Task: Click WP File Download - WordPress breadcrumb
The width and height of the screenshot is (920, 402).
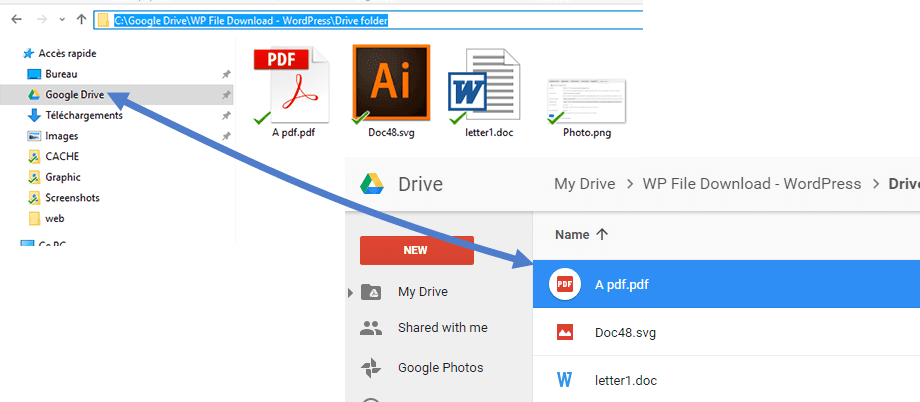Action: point(751,184)
